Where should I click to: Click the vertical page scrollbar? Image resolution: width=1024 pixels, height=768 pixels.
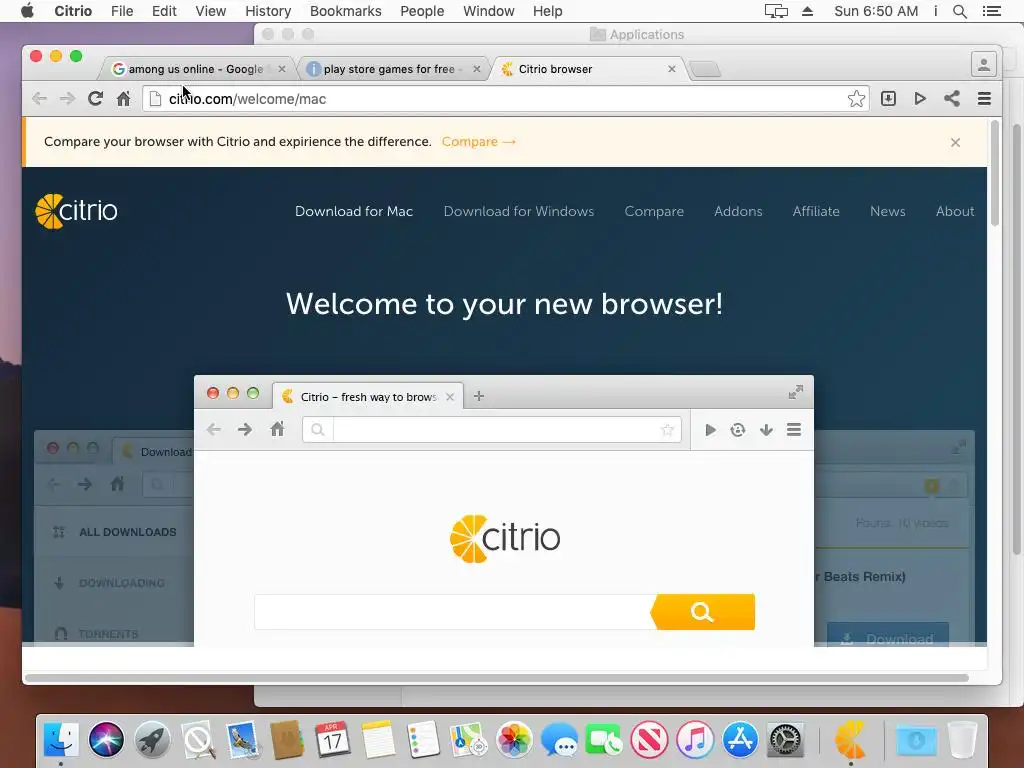click(995, 173)
